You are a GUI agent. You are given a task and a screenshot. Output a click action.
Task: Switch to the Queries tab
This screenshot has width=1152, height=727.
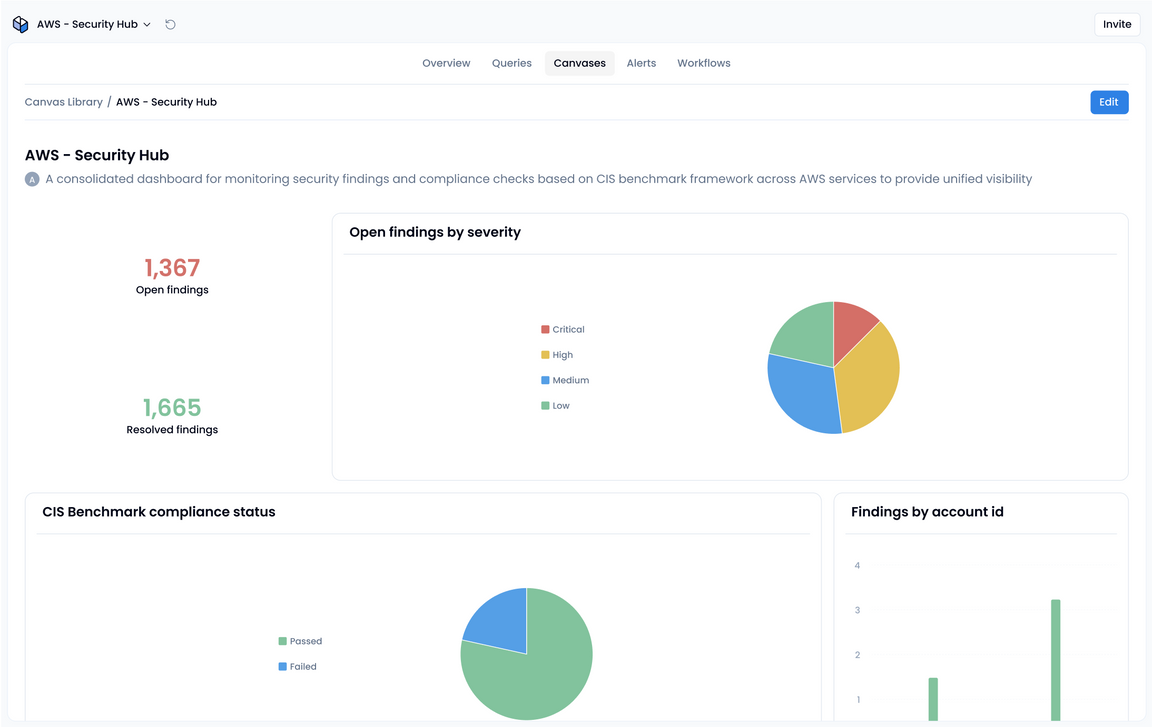click(511, 63)
